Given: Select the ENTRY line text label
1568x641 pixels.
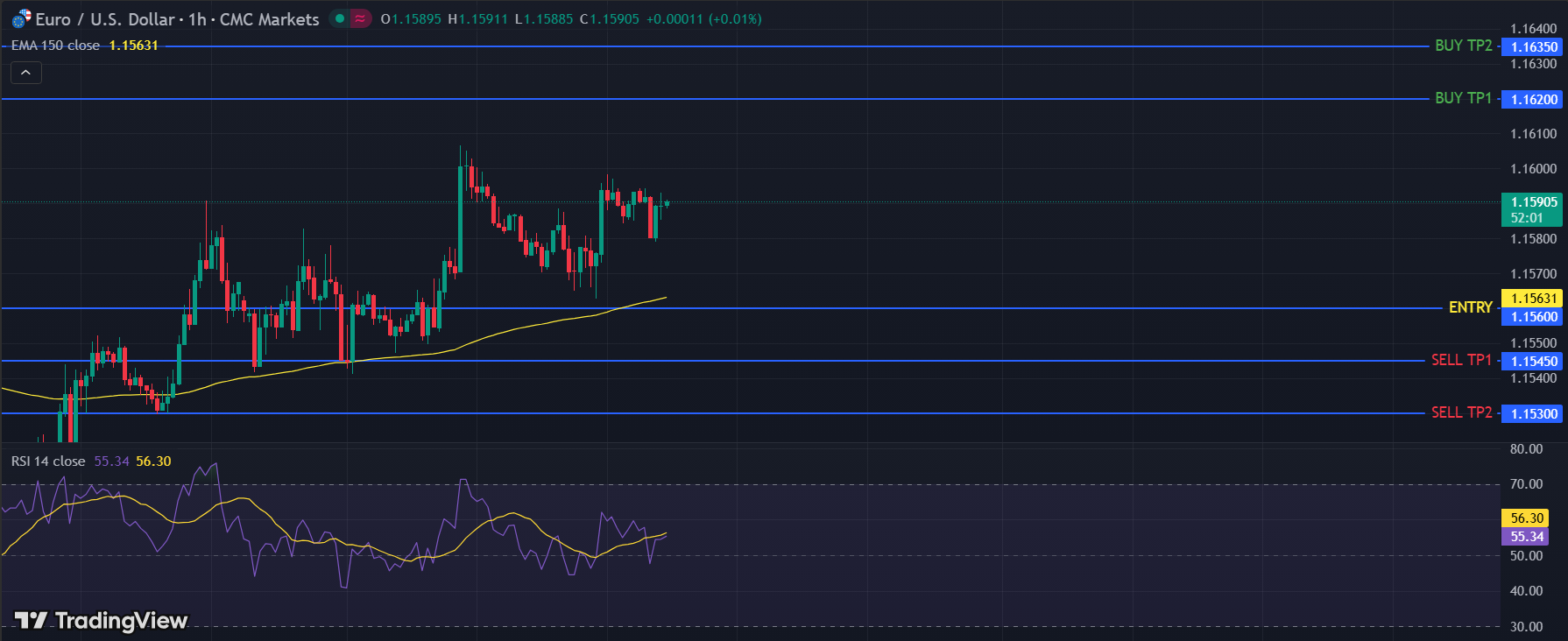Looking at the screenshot, I should coord(1470,307).
